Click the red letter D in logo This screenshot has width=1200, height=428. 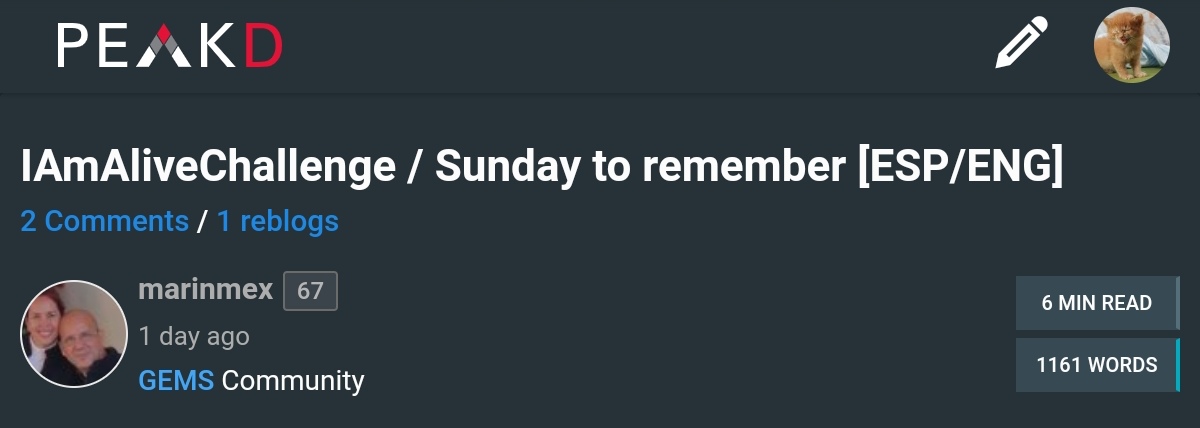tap(264, 46)
